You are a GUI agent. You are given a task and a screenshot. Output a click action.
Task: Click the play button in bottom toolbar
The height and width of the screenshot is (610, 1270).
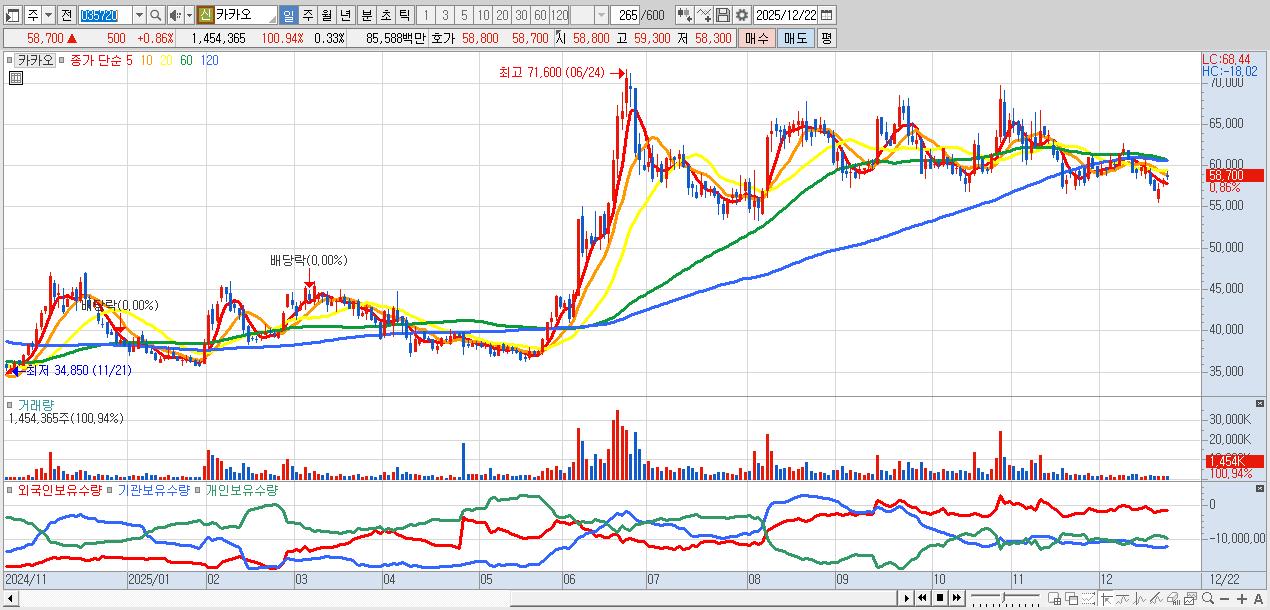click(x=907, y=598)
